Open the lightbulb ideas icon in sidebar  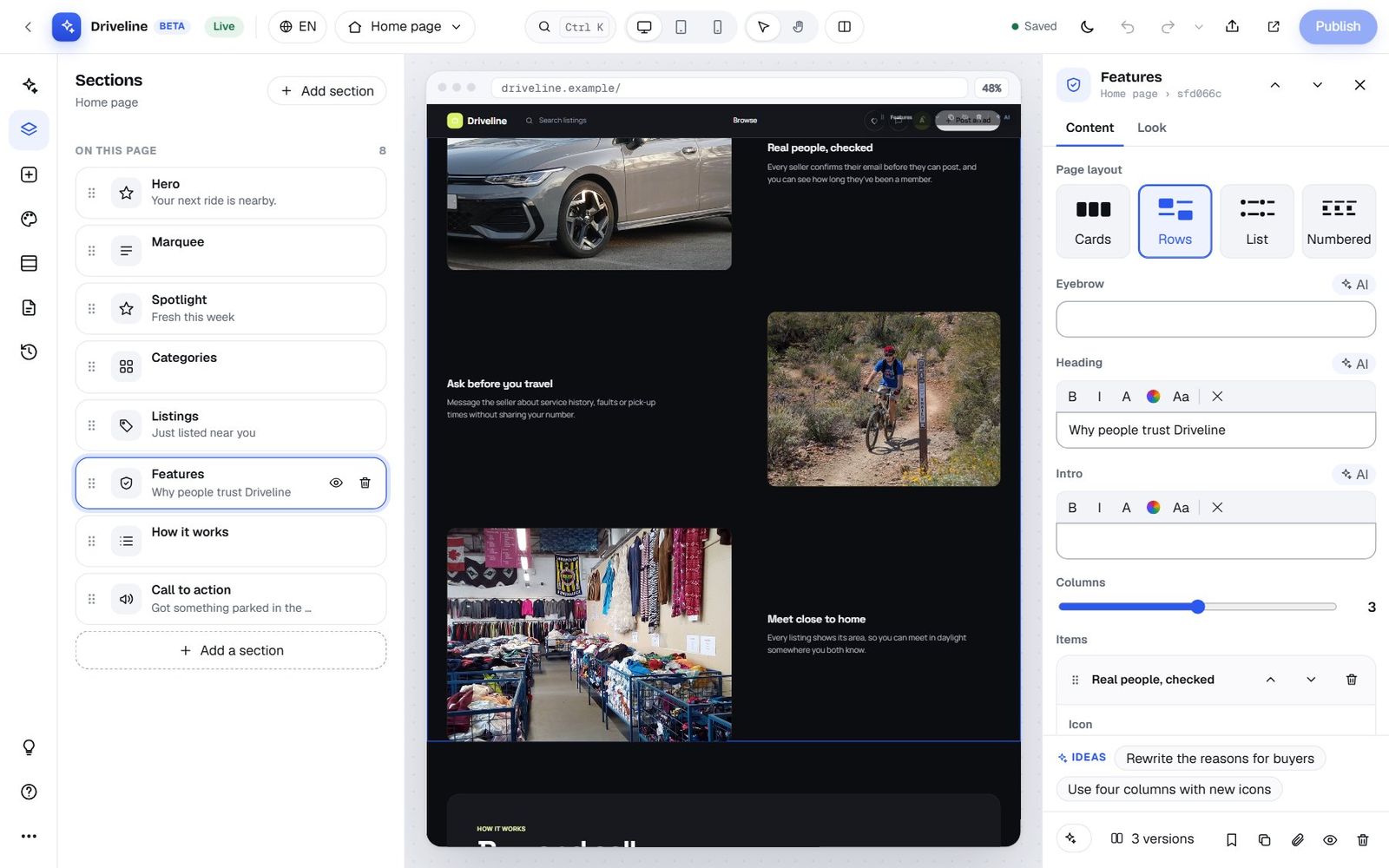pos(29,747)
